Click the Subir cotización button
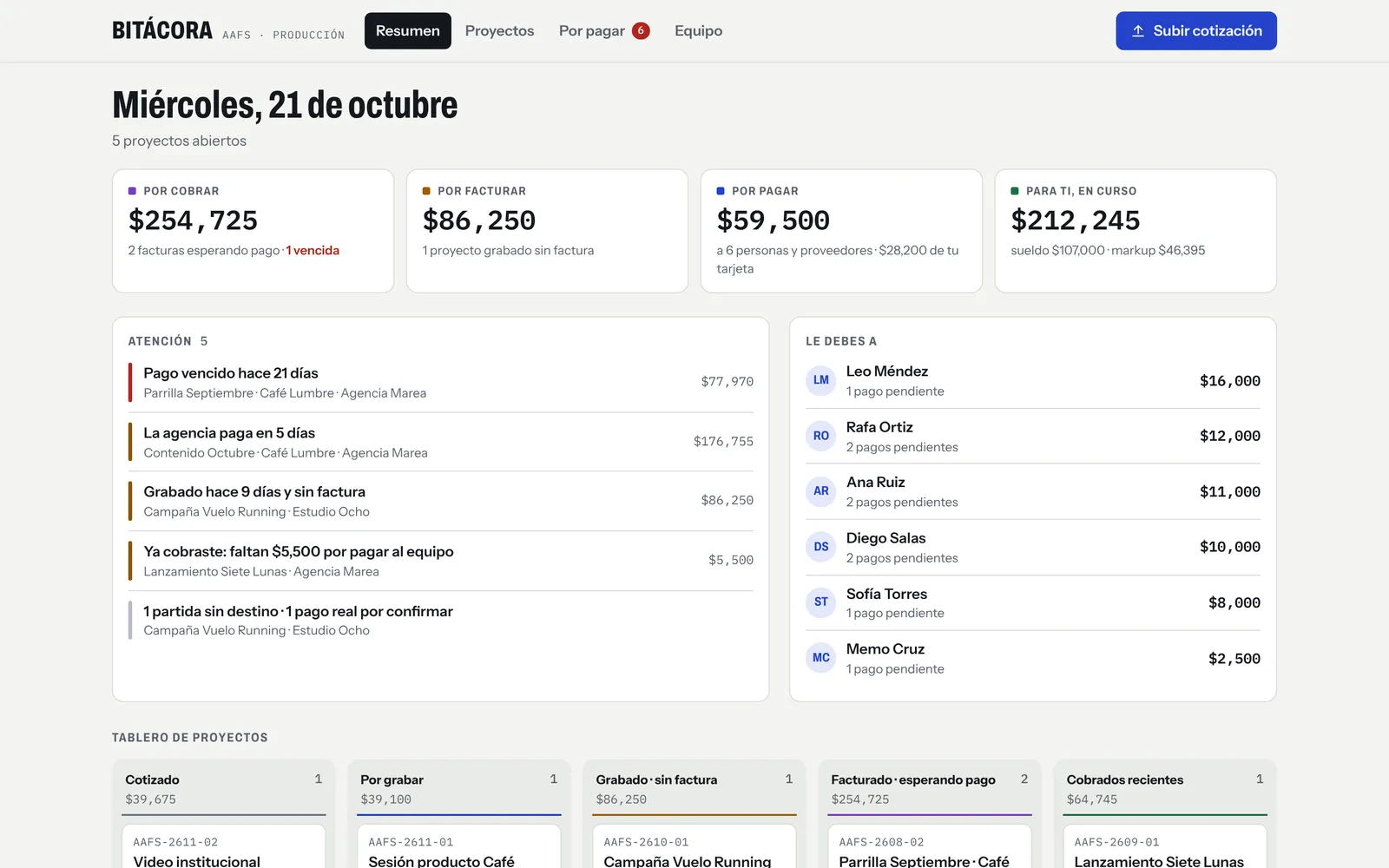The height and width of the screenshot is (868, 1389). 1196,31
